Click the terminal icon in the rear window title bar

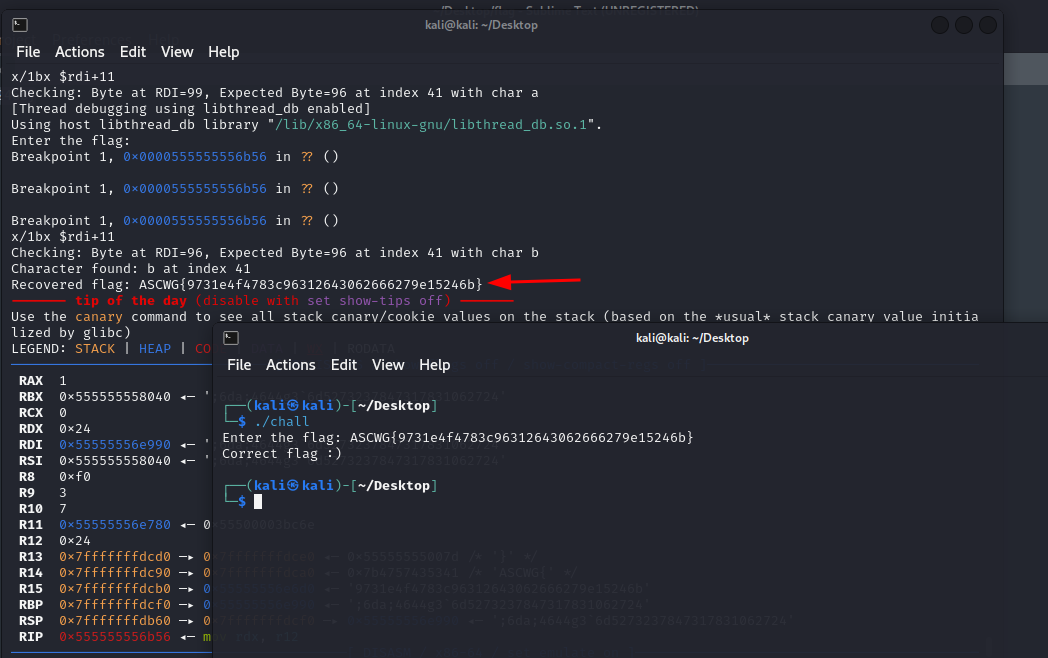click(20, 25)
